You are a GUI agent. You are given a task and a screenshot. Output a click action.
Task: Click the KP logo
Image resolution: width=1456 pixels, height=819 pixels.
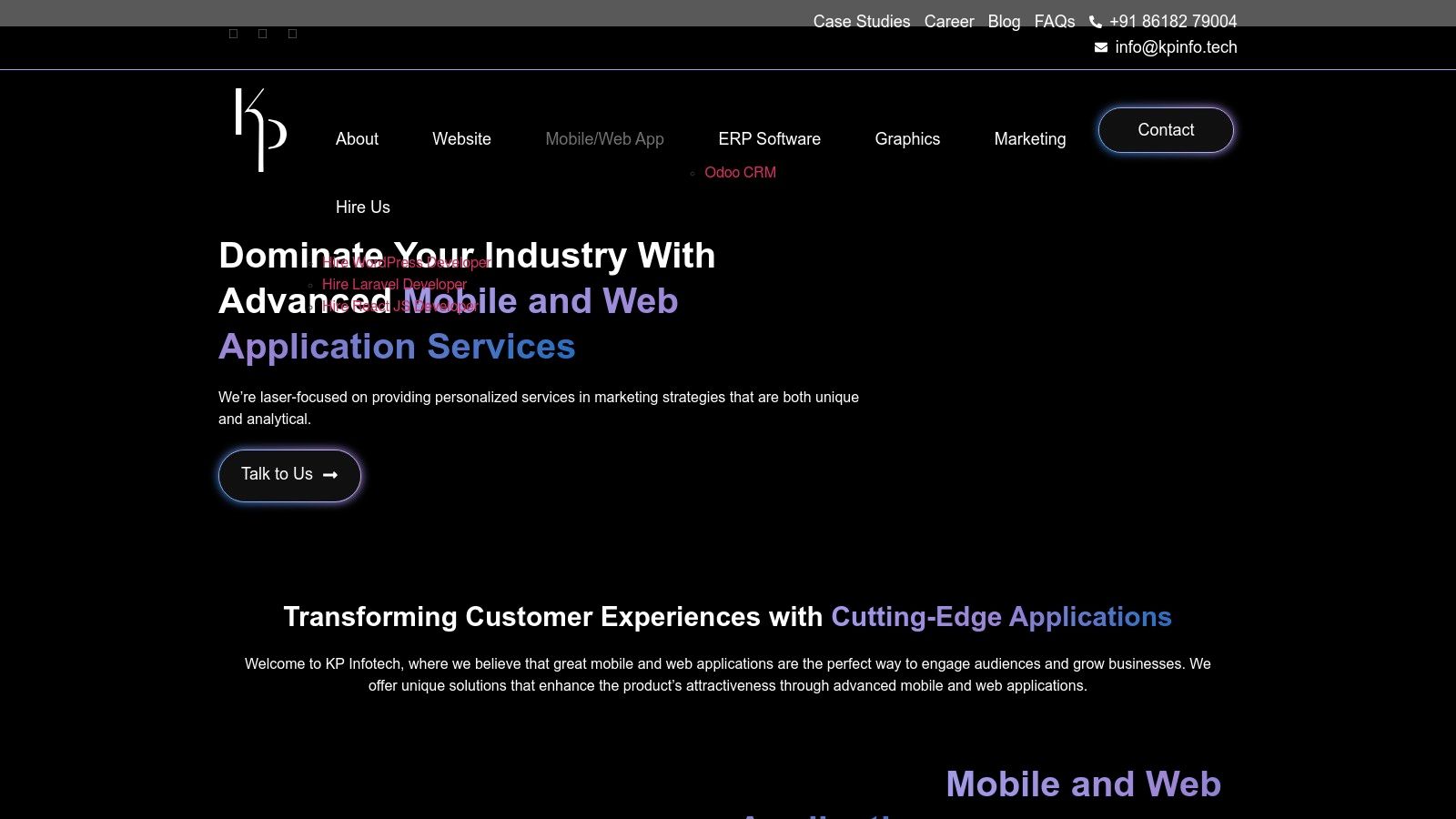tap(261, 130)
